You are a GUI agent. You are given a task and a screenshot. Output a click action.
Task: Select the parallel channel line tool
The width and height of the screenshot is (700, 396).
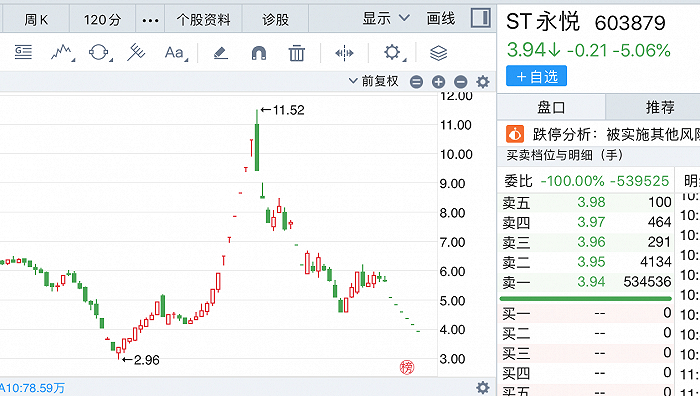[136, 53]
